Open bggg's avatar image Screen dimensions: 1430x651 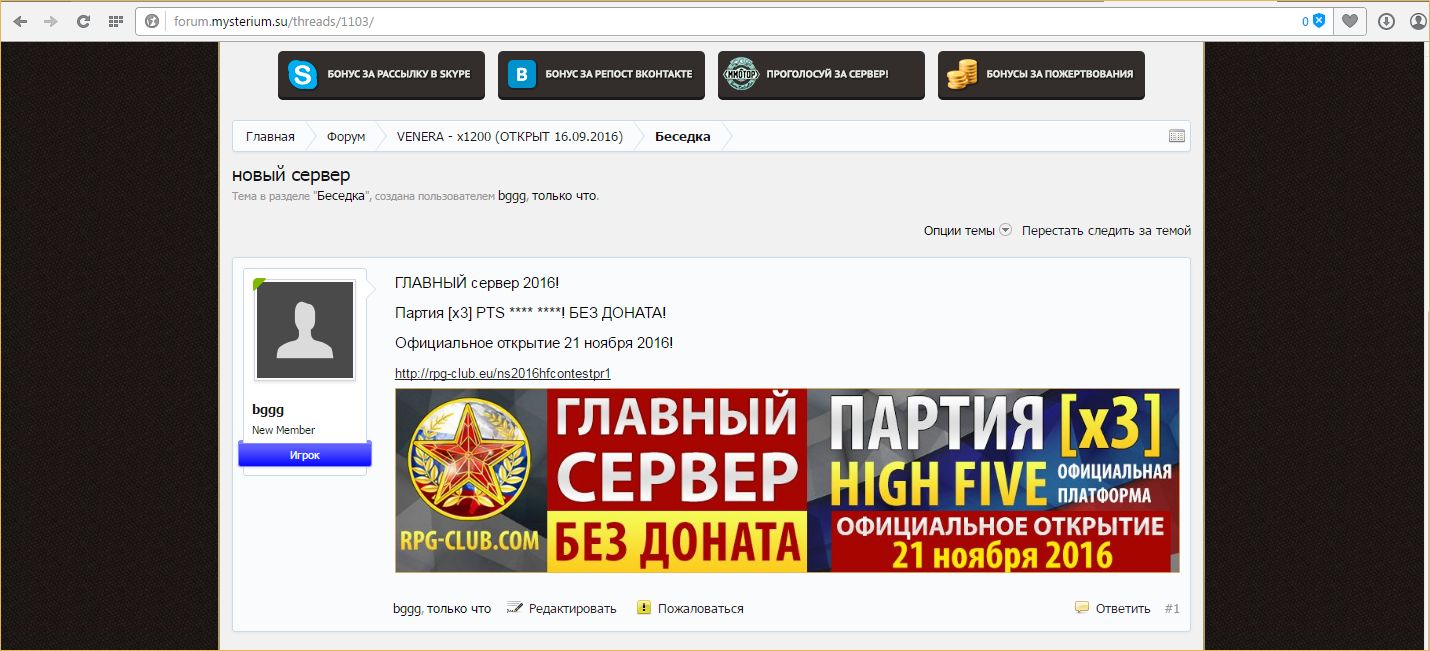coord(305,330)
